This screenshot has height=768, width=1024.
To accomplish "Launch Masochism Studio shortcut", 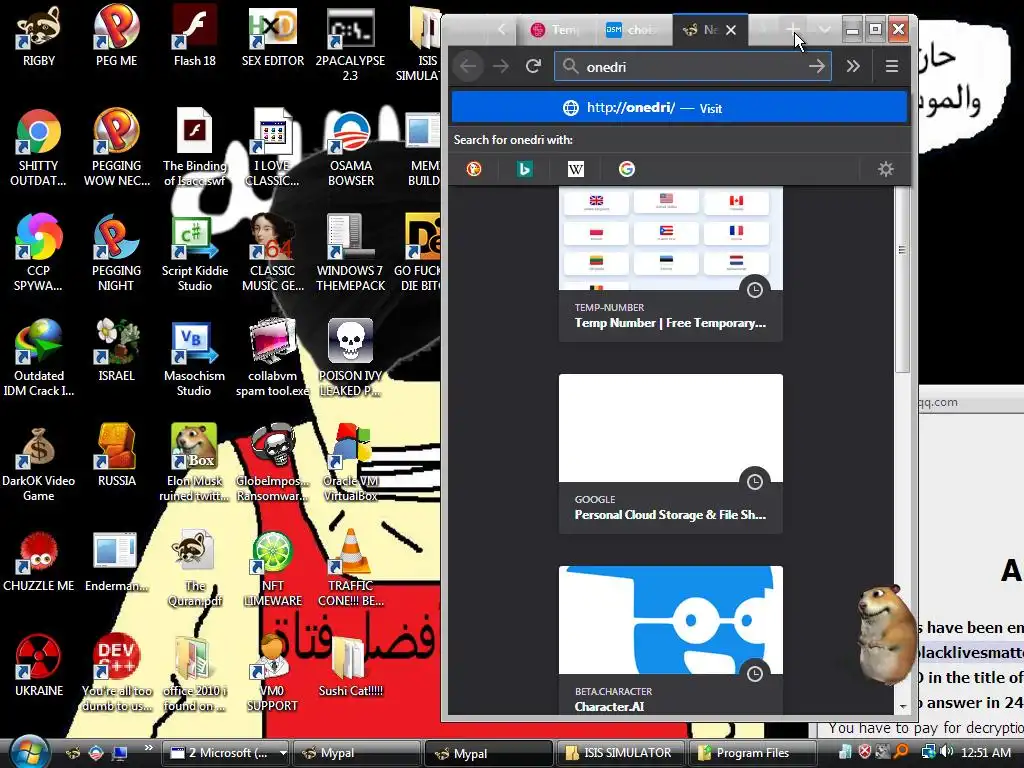I will [x=195, y=359].
